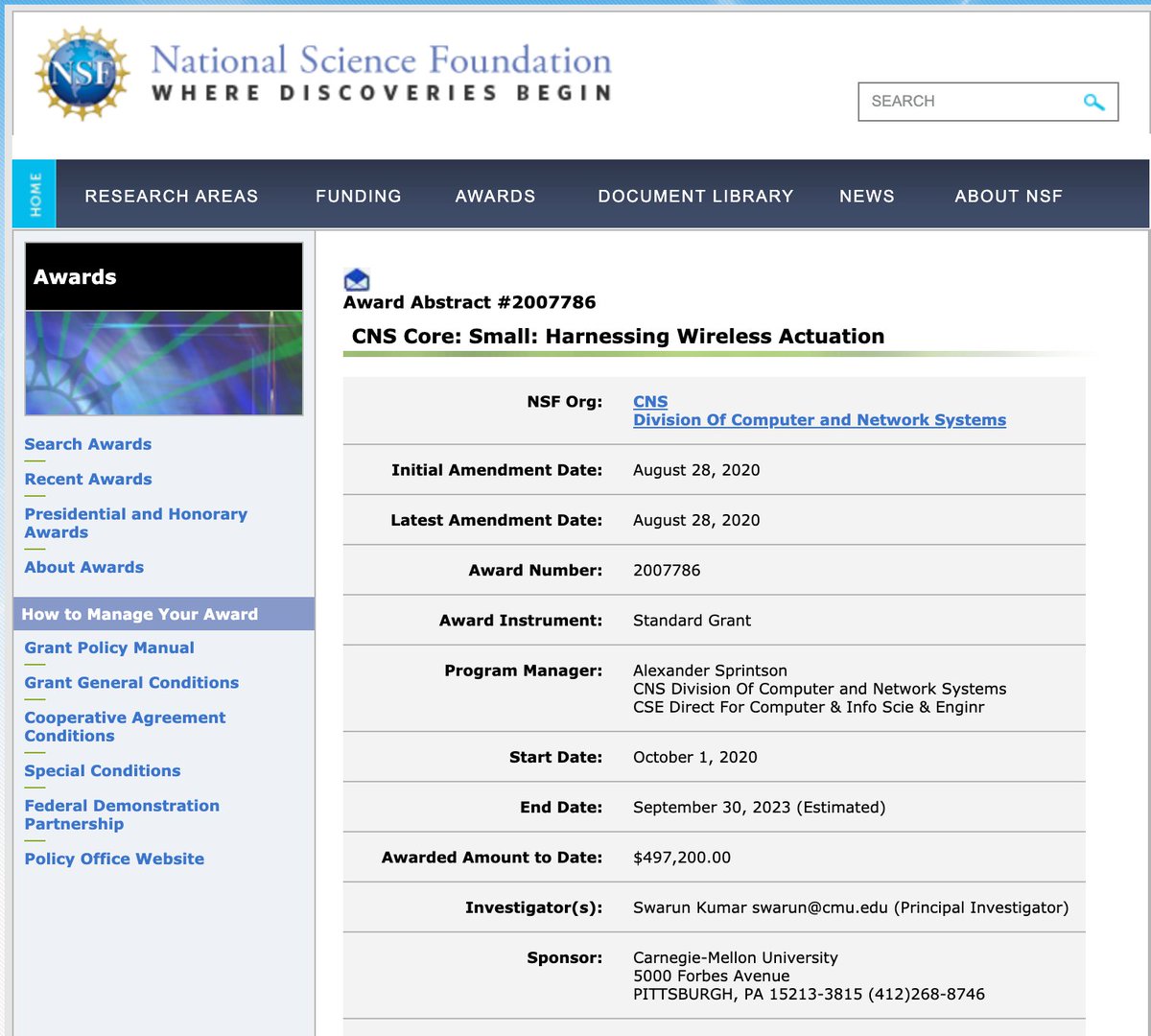Screen dimensions: 1151x1036
Task: Open the ABOUT NSF menu
Action: pyautogui.click(x=1008, y=196)
